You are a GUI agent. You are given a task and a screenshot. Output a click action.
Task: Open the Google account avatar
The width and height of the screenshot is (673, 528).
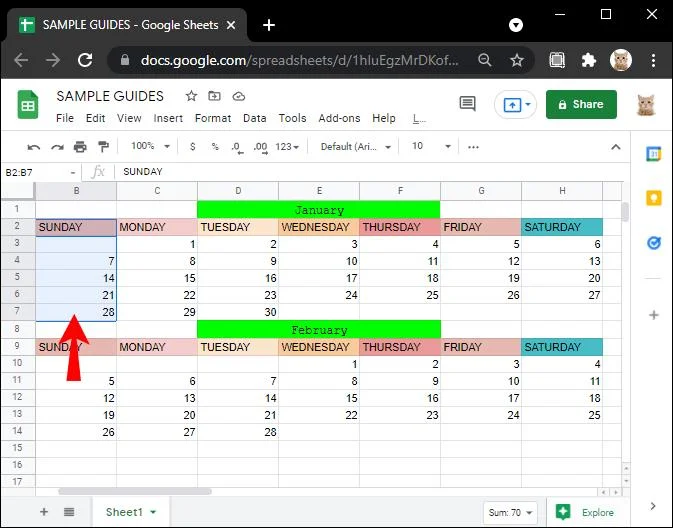[x=646, y=105]
